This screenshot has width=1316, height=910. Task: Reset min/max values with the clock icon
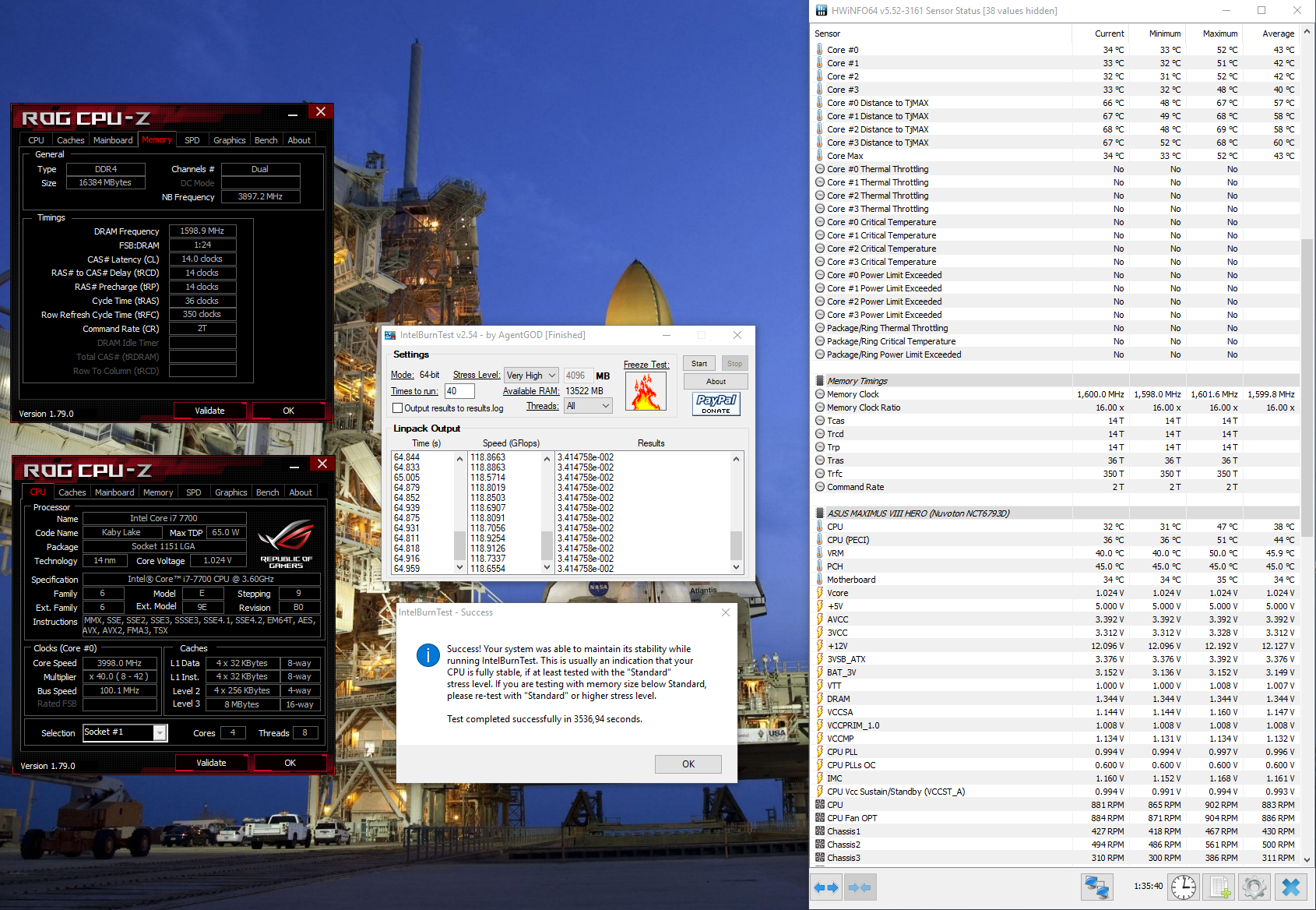point(1184,887)
